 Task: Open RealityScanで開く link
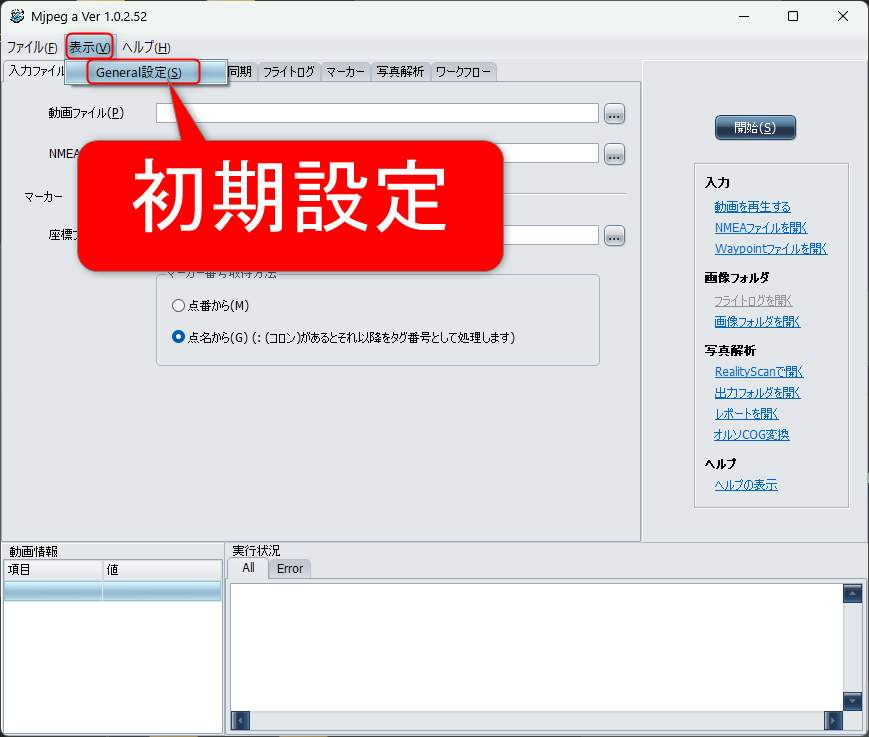coord(757,372)
